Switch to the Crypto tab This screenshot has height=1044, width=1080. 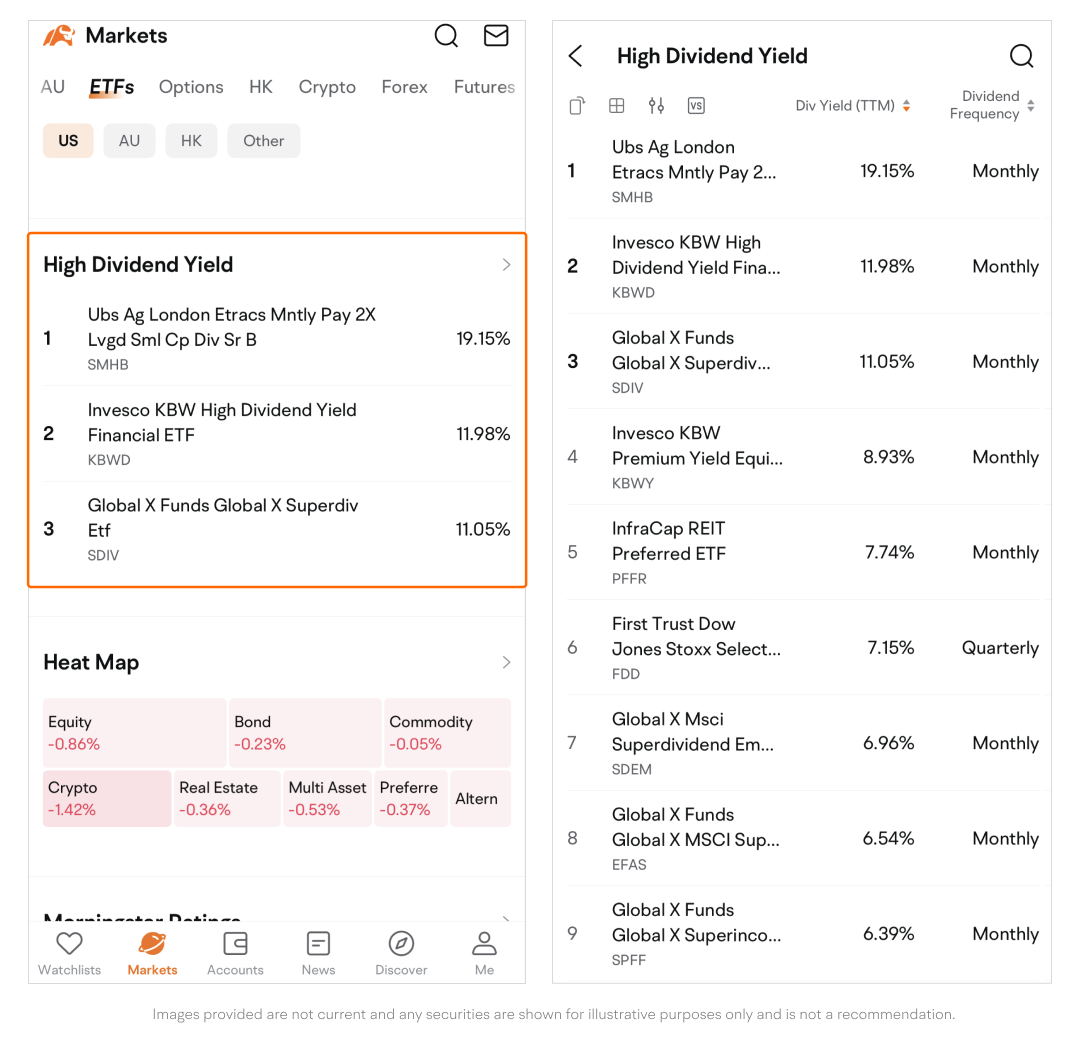pyautogui.click(x=327, y=87)
